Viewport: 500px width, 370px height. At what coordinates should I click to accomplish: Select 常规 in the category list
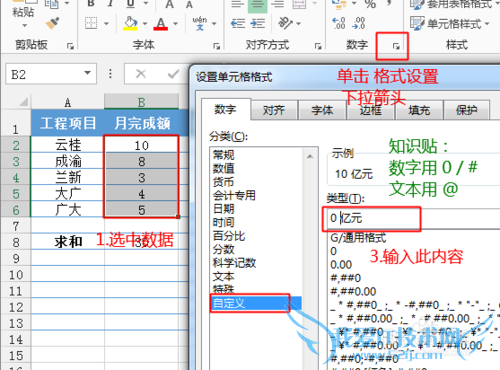pyautogui.click(x=224, y=155)
